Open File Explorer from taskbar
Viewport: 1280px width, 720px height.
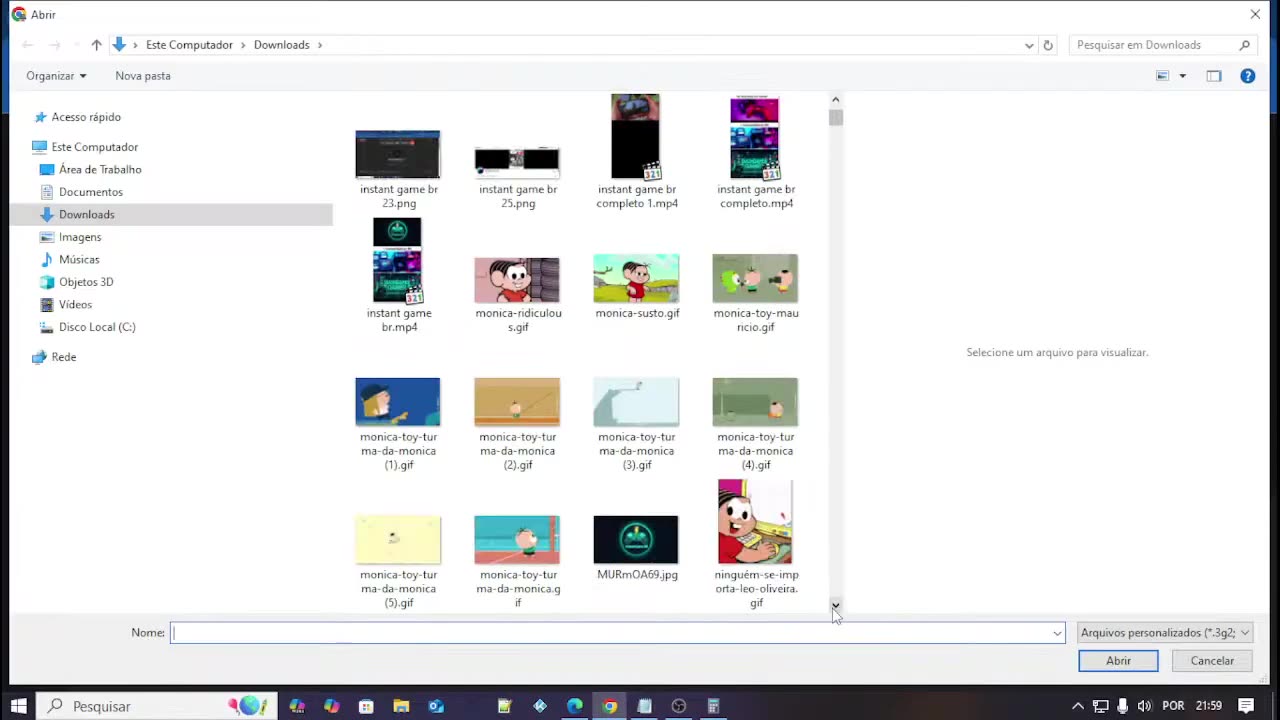click(401, 706)
